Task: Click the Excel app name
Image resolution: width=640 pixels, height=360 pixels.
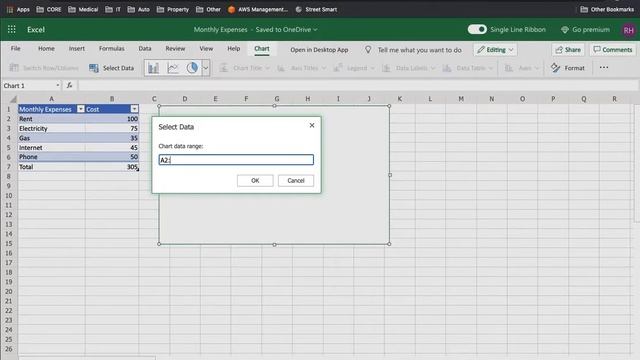Action: point(36,29)
